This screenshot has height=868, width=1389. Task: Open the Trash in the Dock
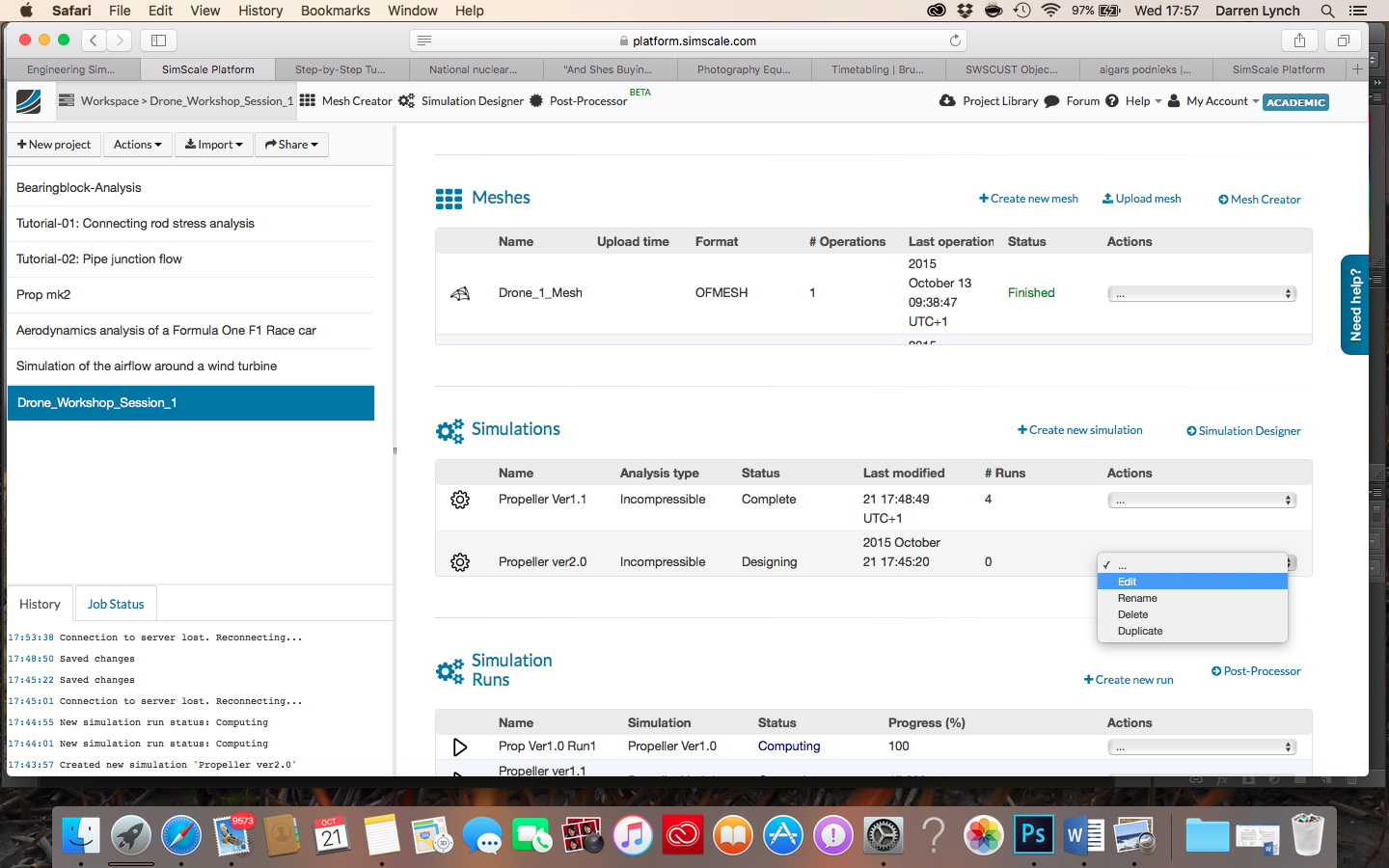click(x=1307, y=835)
